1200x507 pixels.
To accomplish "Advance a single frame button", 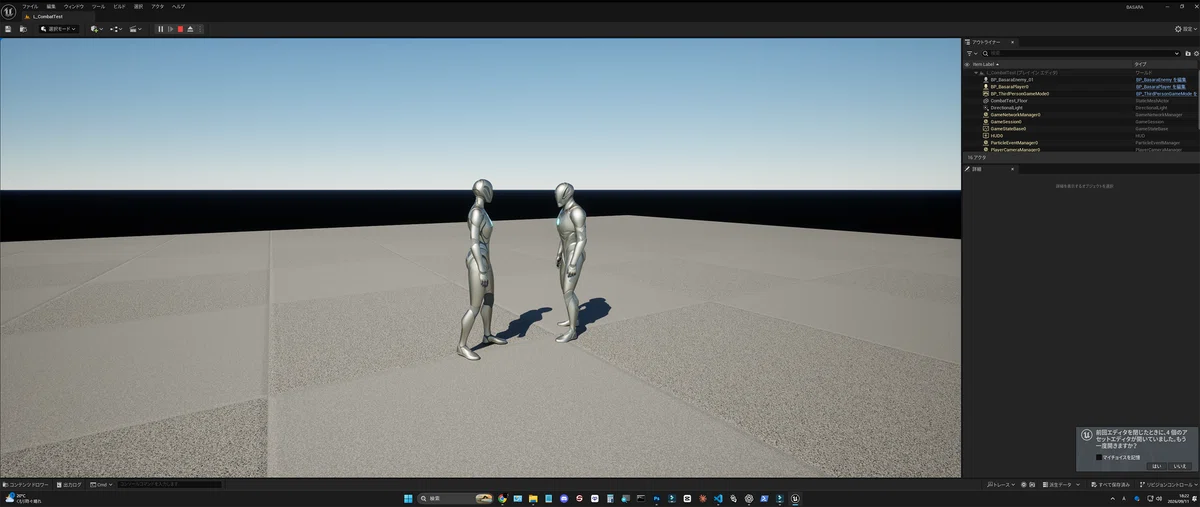I will [170, 29].
